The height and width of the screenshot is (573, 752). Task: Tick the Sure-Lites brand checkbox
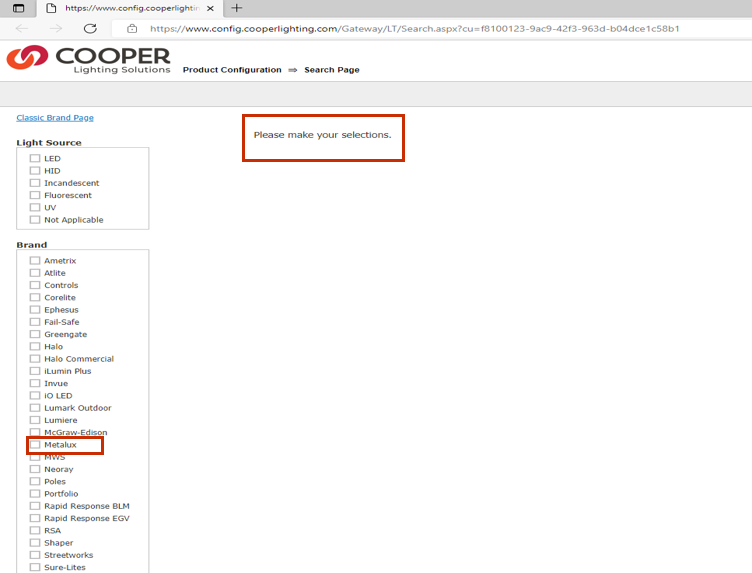tap(35, 567)
